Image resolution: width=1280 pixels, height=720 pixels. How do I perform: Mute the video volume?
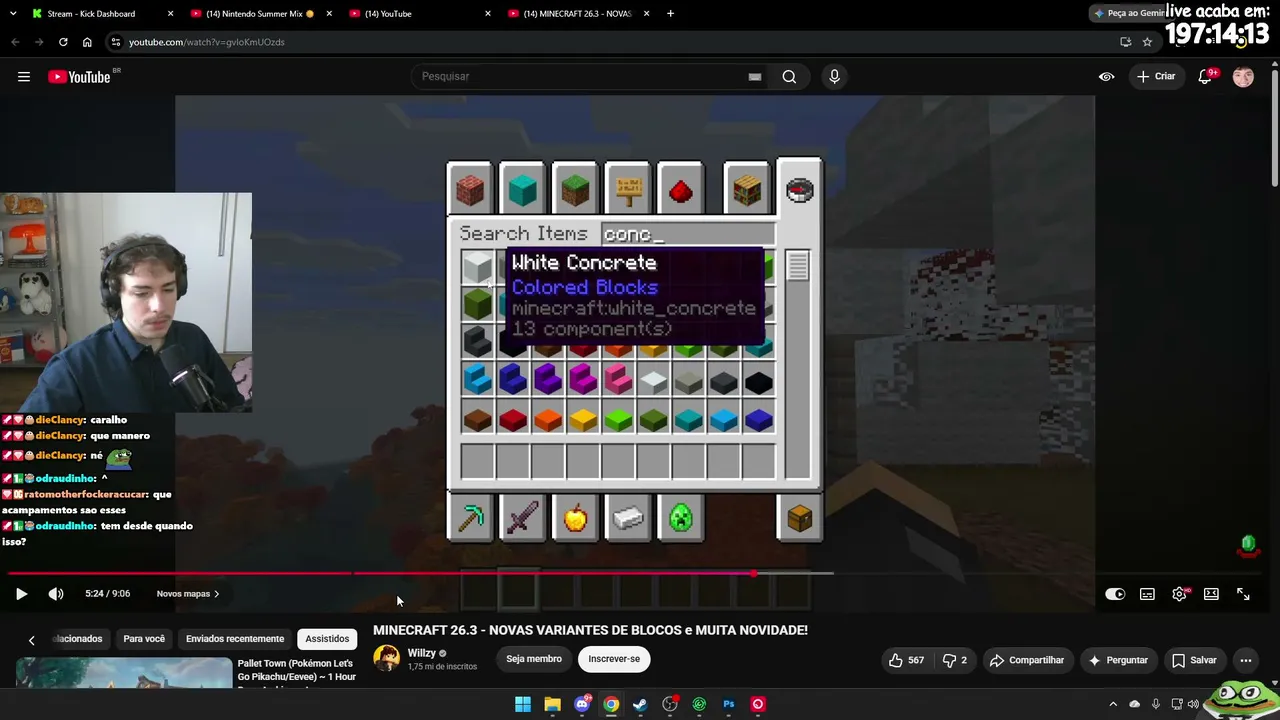pyautogui.click(x=56, y=594)
